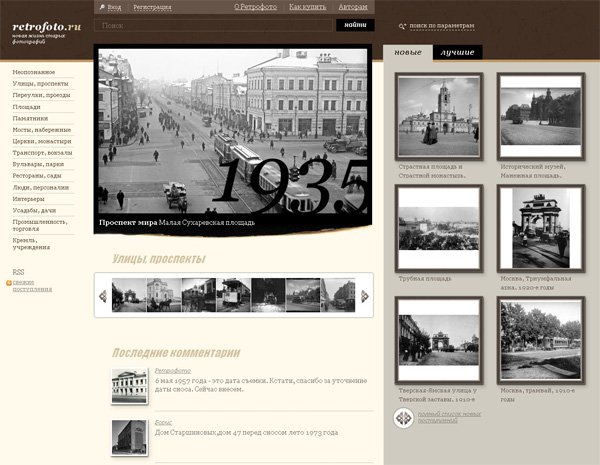Open Тверская-Ямская улица photo thumbnail
Image resolution: width=600 pixels, height=465 pixels.
tap(439, 340)
